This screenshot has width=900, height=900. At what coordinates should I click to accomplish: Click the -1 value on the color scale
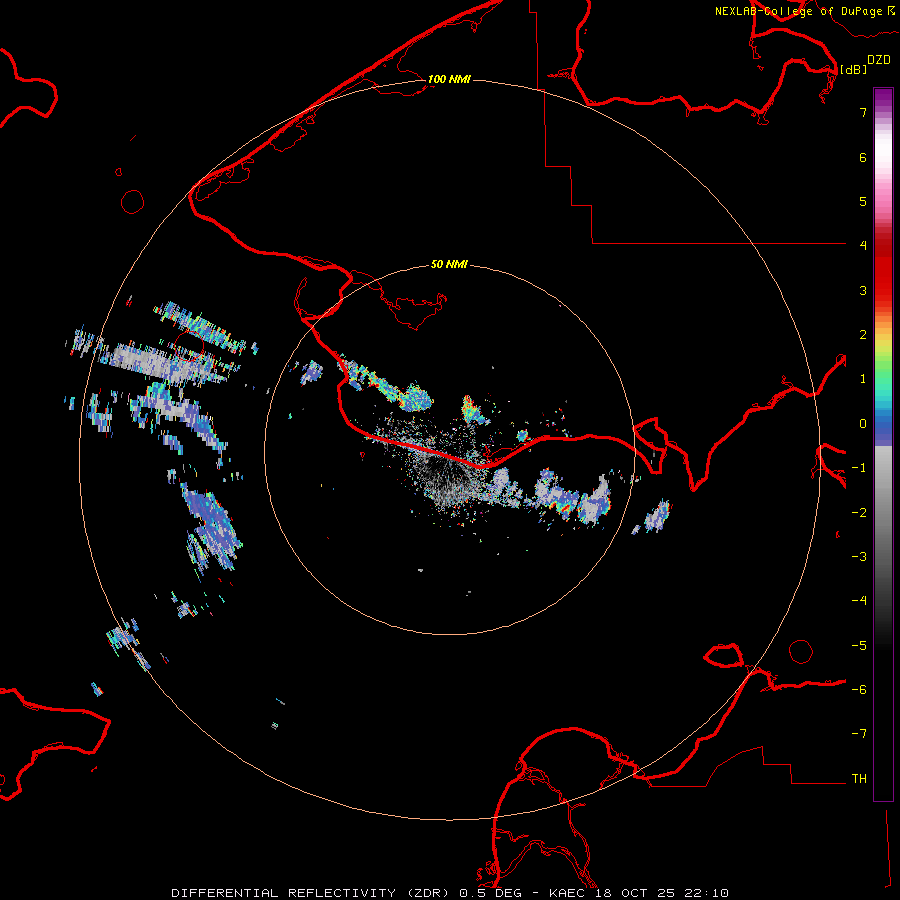859,468
